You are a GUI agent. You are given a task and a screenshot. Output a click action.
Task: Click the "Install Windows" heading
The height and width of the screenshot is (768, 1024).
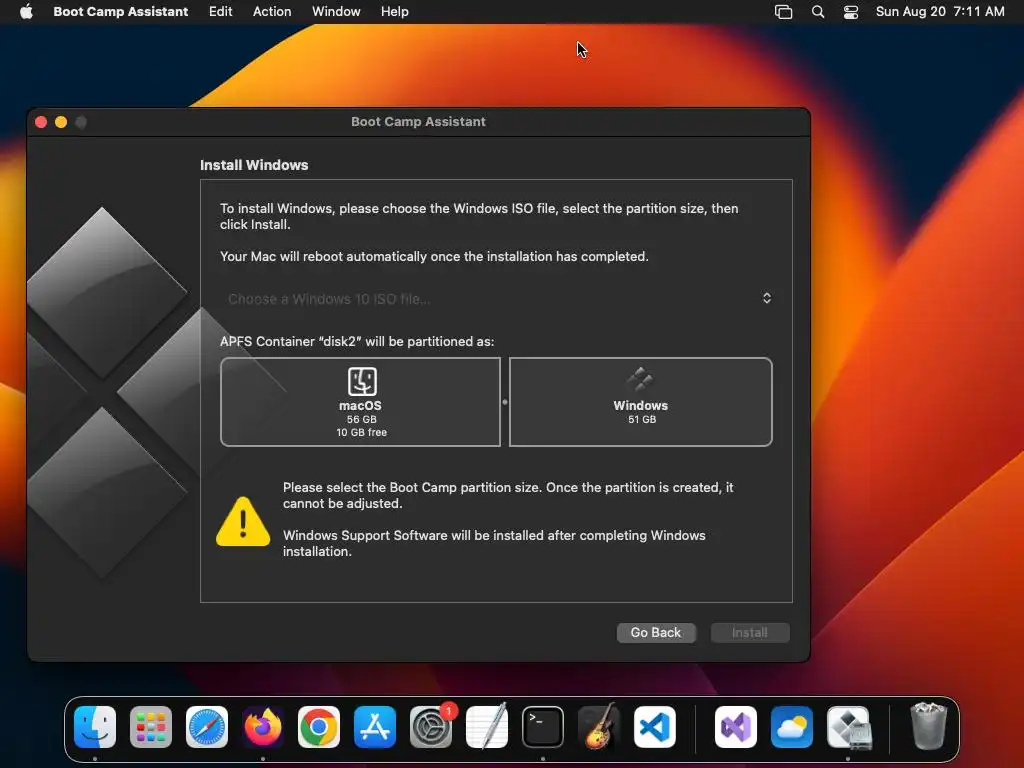coord(254,165)
